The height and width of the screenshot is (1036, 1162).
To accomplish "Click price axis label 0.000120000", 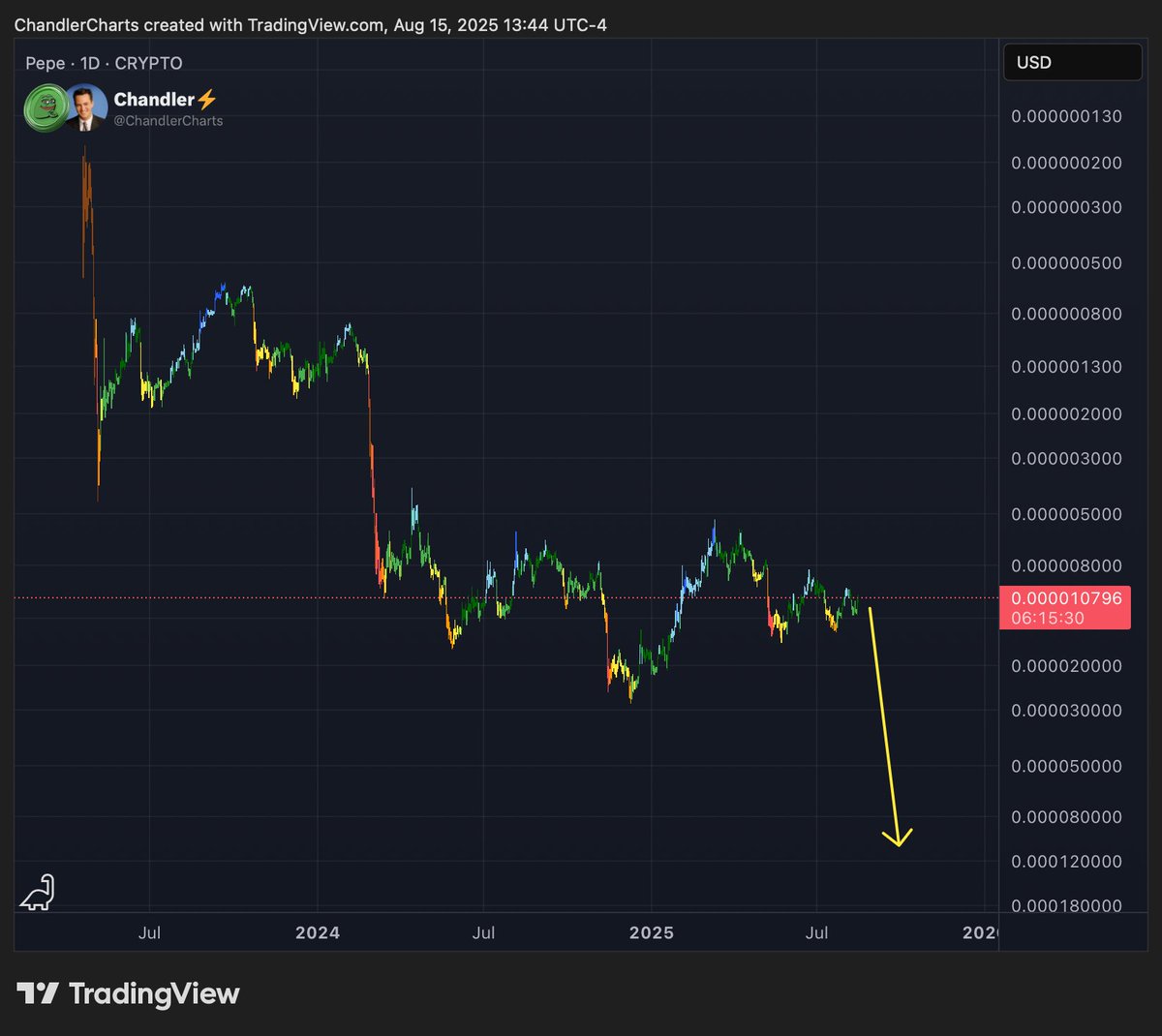I will (x=1066, y=862).
